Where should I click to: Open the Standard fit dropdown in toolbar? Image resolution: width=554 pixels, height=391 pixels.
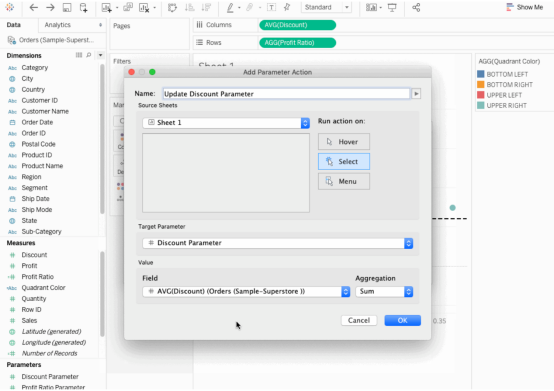point(326,7)
